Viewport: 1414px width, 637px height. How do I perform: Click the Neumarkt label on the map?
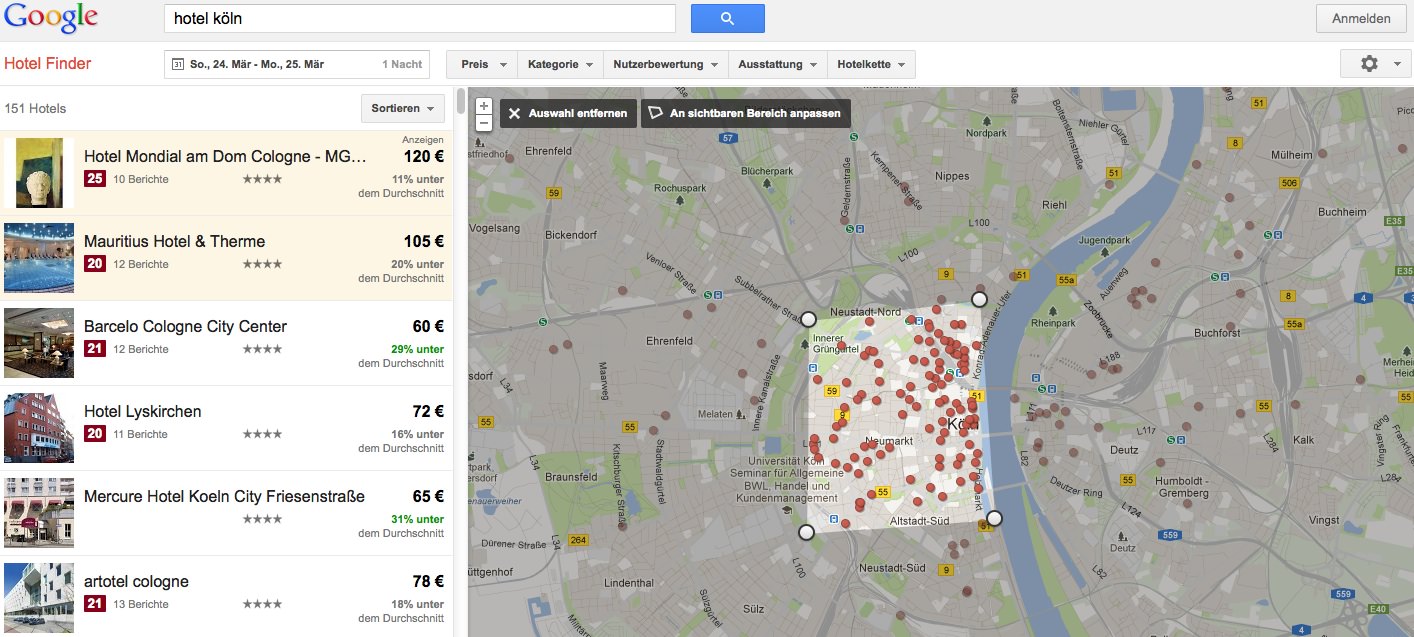coord(889,441)
